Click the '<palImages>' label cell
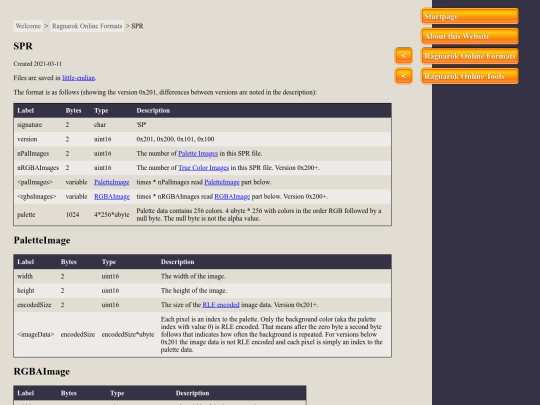The height and width of the screenshot is (405, 540). coord(35,182)
